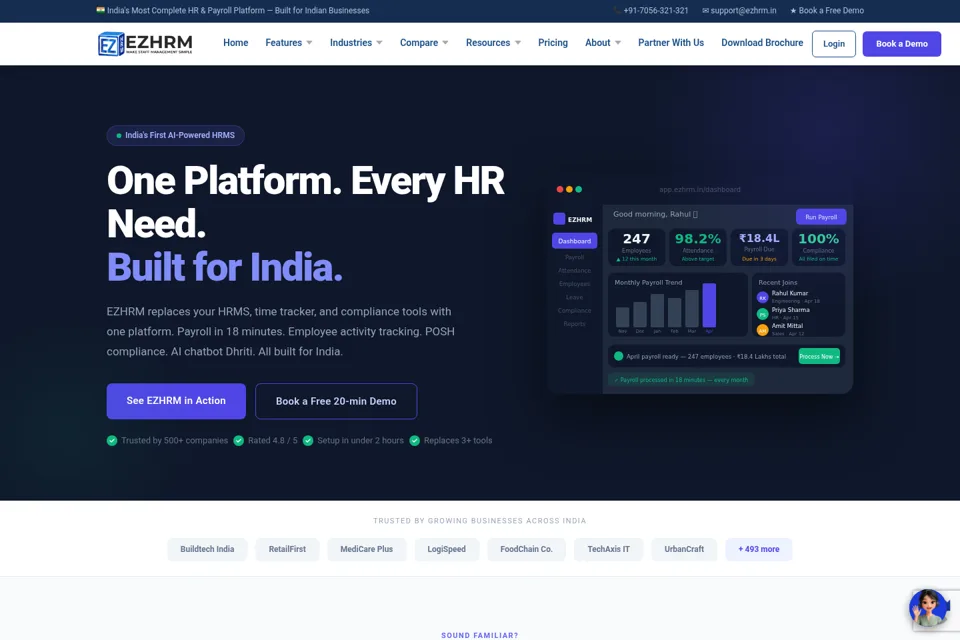Viewport: 960px width, 640px height.
Task: Click the RetailFirst company chip
Action: click(x=287, y=549)
